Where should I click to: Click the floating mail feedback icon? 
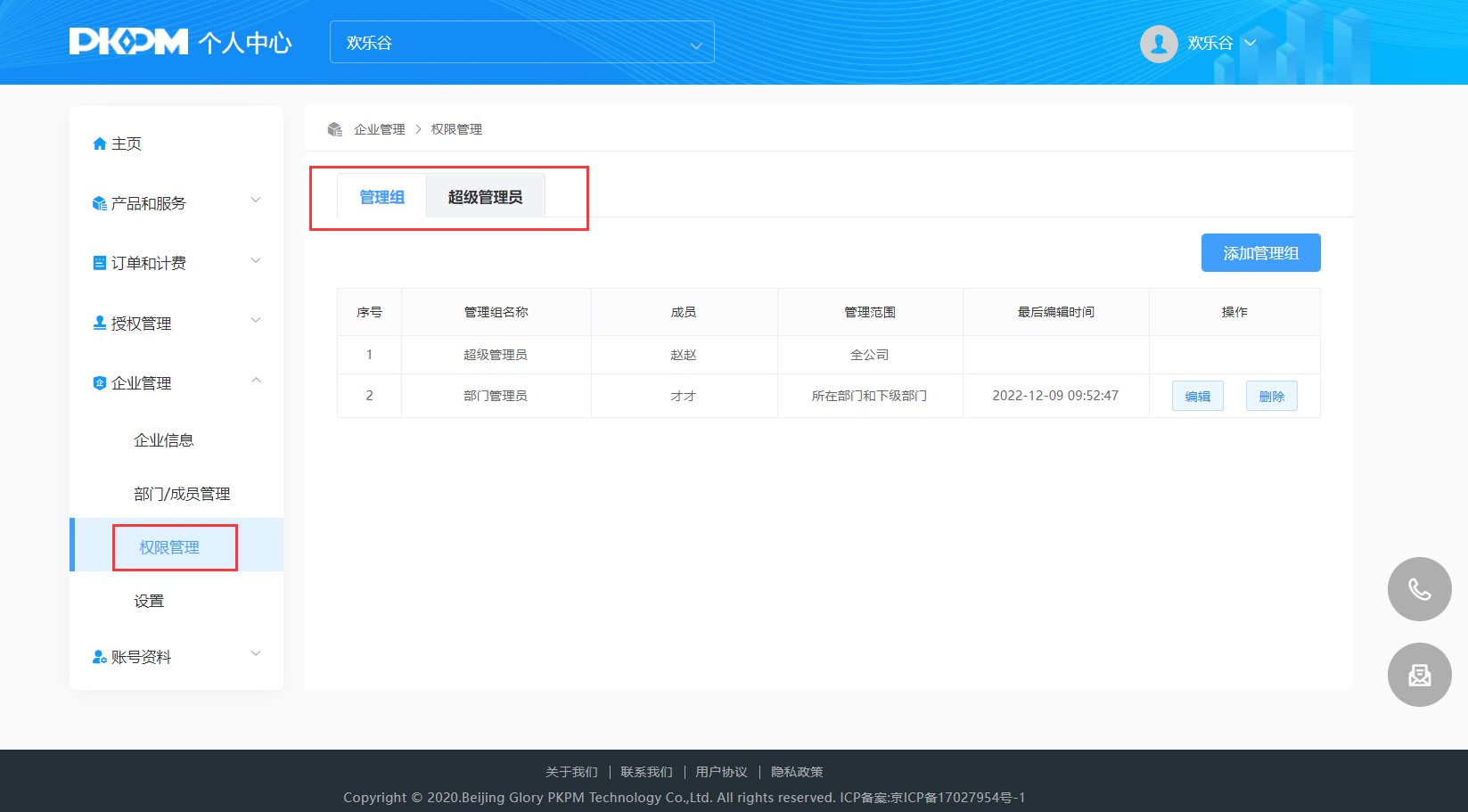[x=1419, y=675]
